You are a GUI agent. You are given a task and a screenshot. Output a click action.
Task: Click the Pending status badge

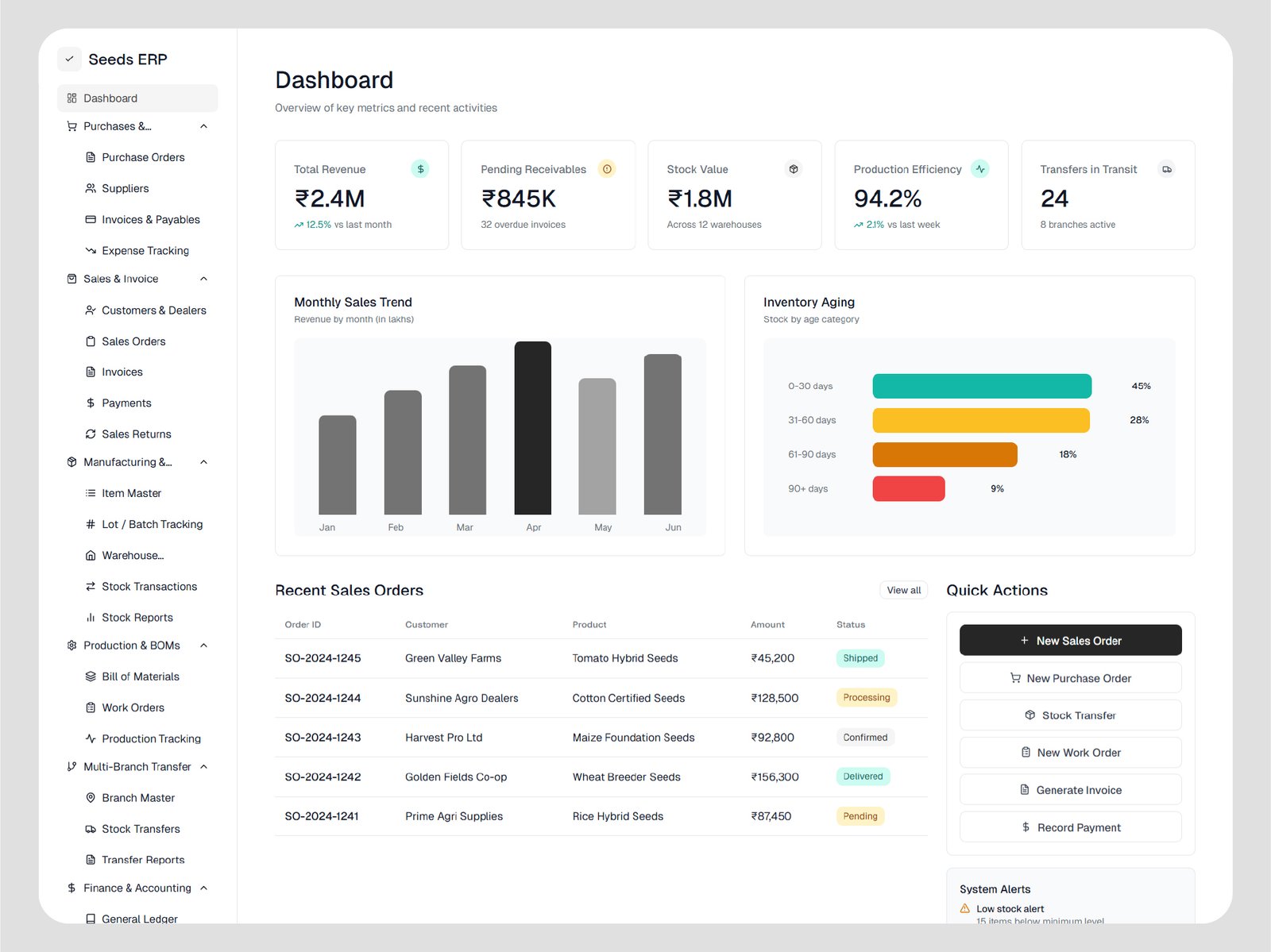[860, 816]
